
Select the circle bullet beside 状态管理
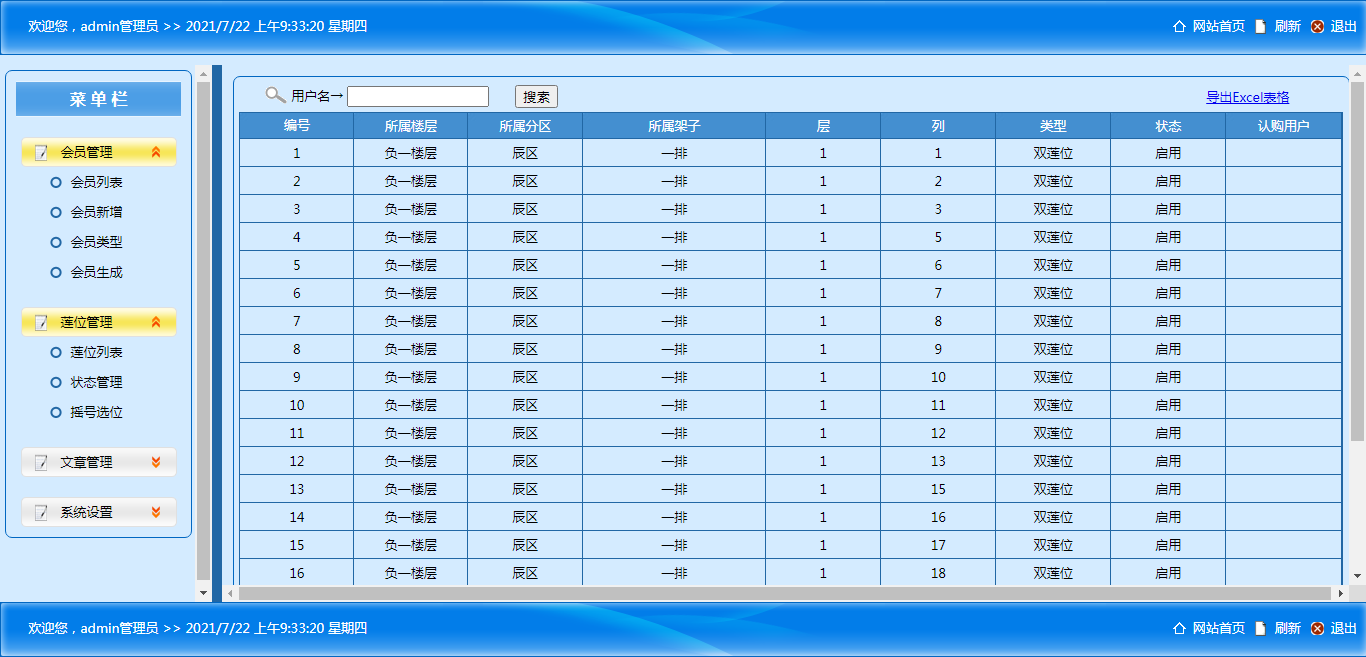tap(56, 382)
